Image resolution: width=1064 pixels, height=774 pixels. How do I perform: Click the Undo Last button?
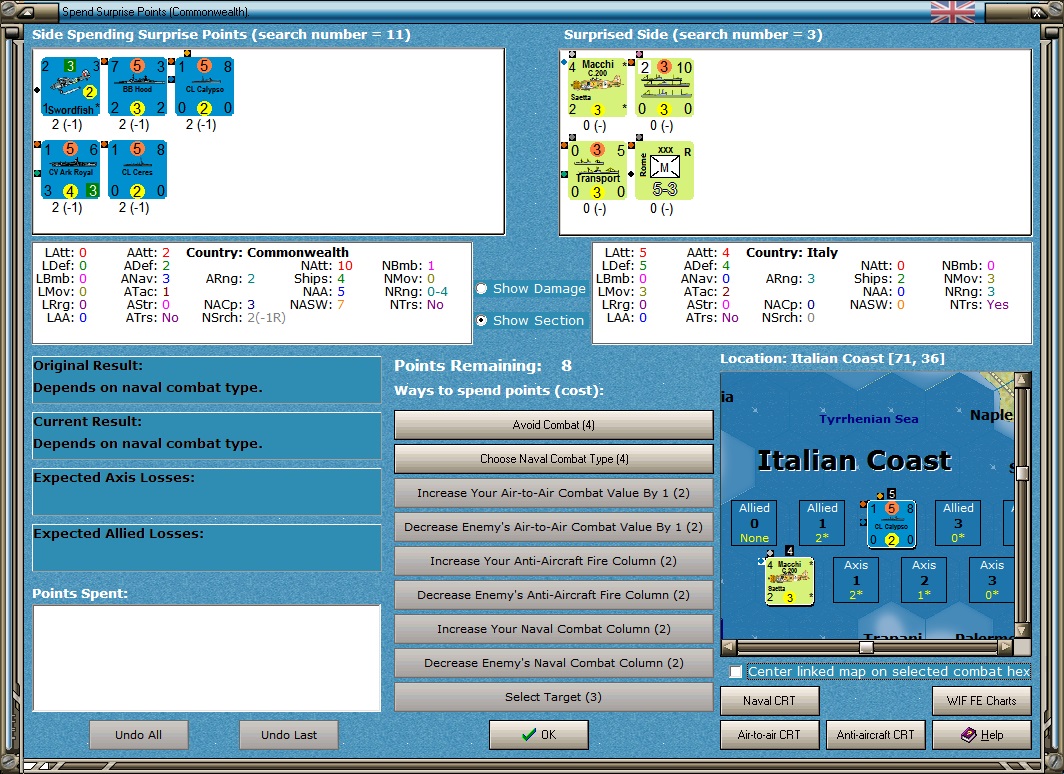[289, 735]
